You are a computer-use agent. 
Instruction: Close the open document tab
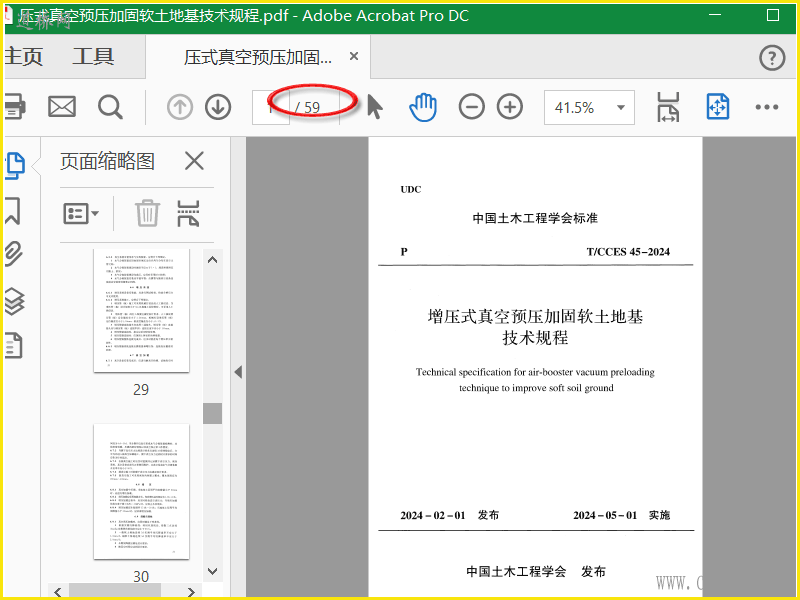point(354,56)
